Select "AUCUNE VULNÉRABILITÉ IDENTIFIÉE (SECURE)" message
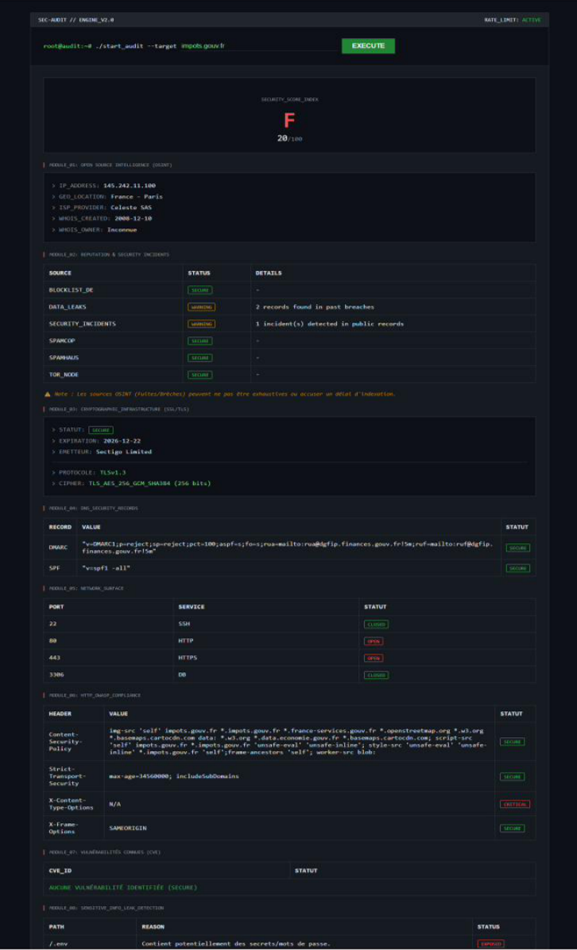This screenshot has height=950, width=577. [x=123, y=888]
